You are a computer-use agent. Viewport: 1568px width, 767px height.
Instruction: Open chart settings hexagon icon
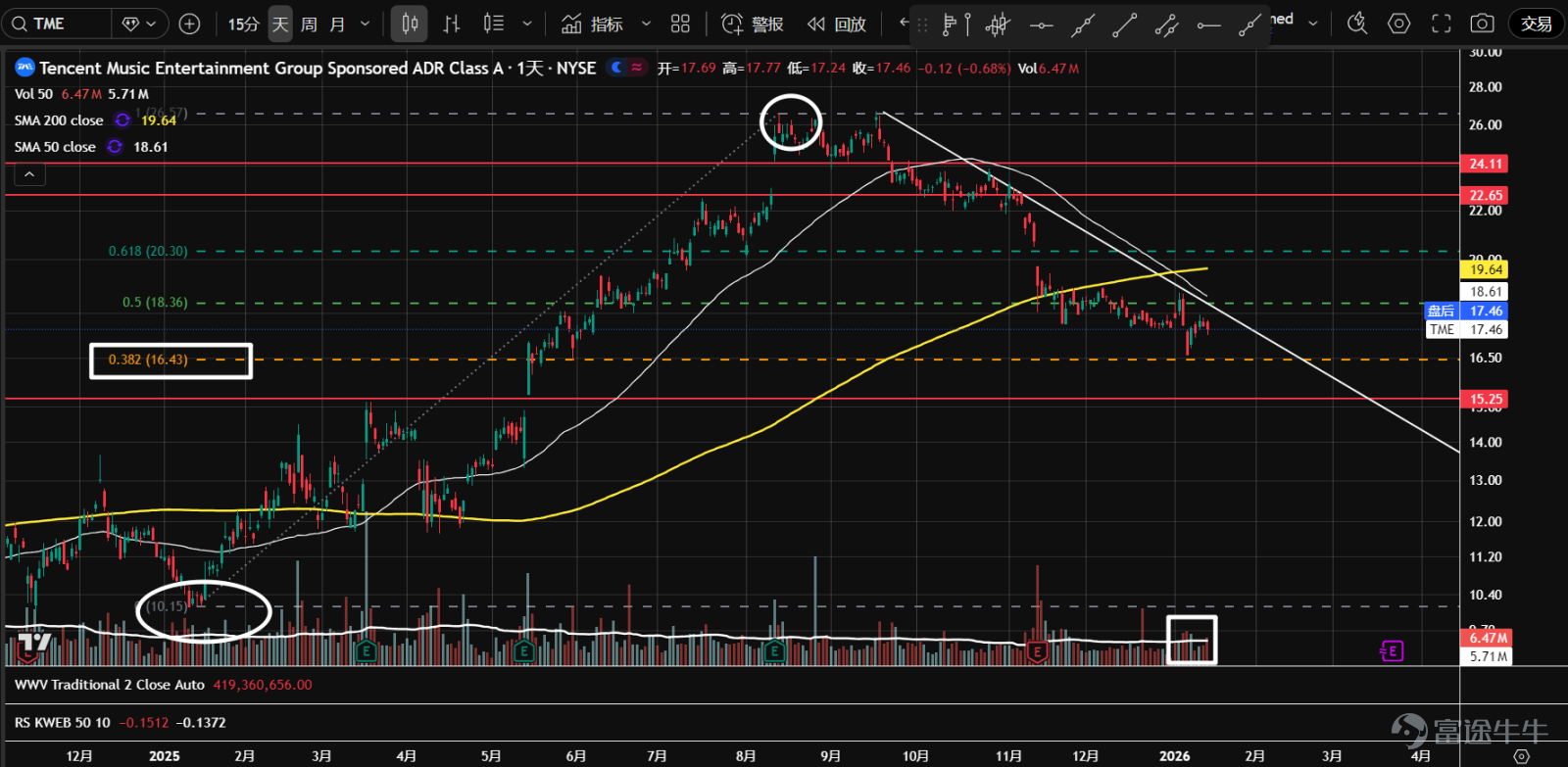coord(1399,24)
